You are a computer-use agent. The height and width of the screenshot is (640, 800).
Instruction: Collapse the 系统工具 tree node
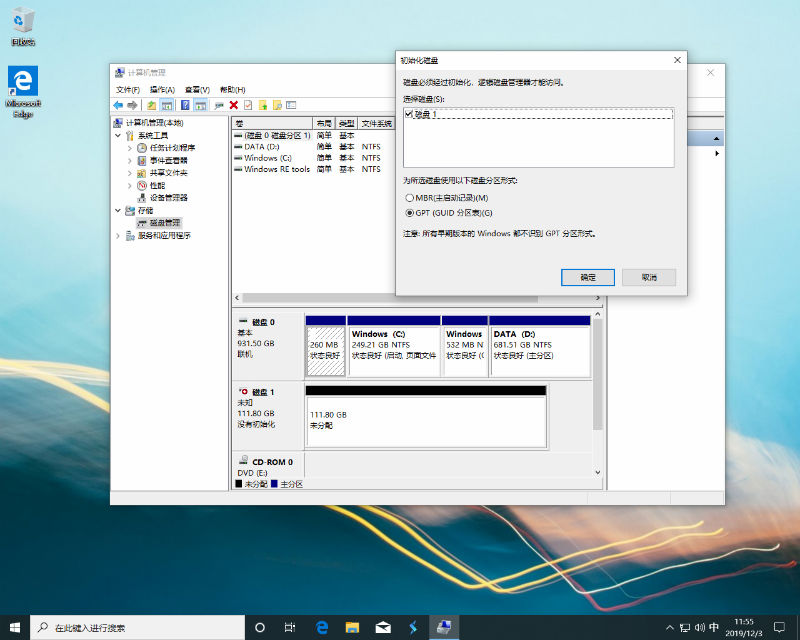(118, 135)
